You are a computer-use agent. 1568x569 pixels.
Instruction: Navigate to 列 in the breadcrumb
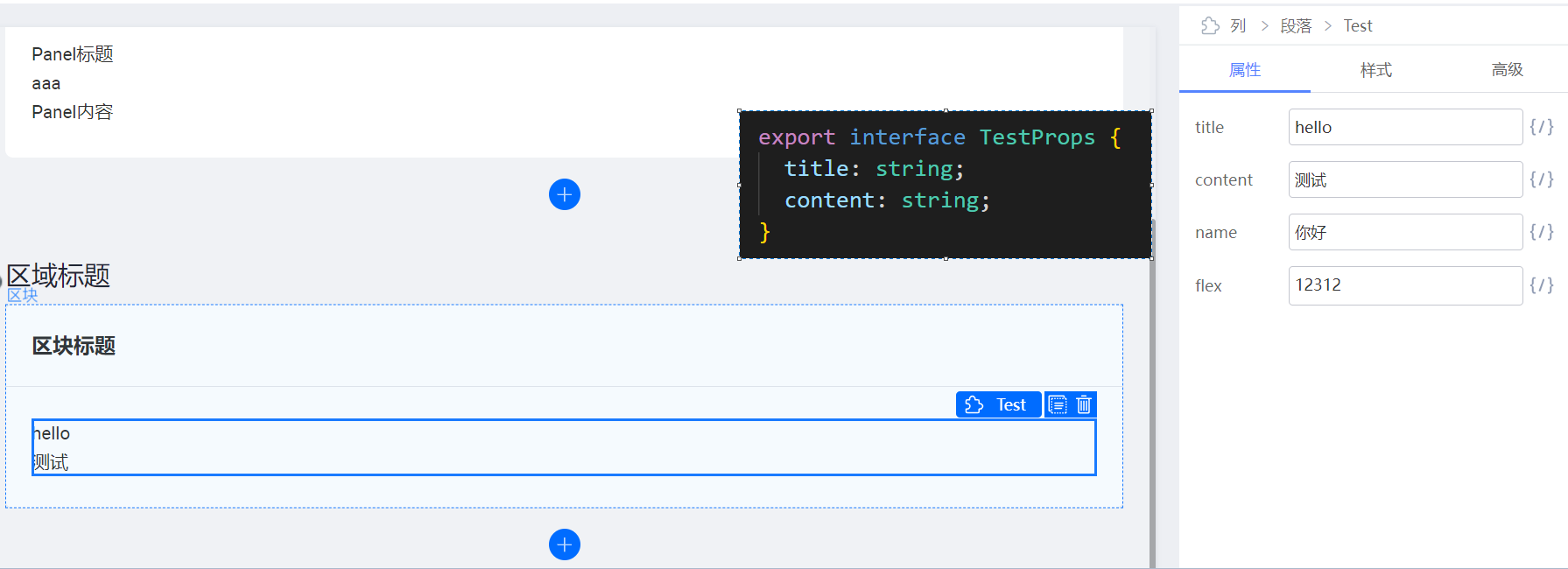[1238, 26]
